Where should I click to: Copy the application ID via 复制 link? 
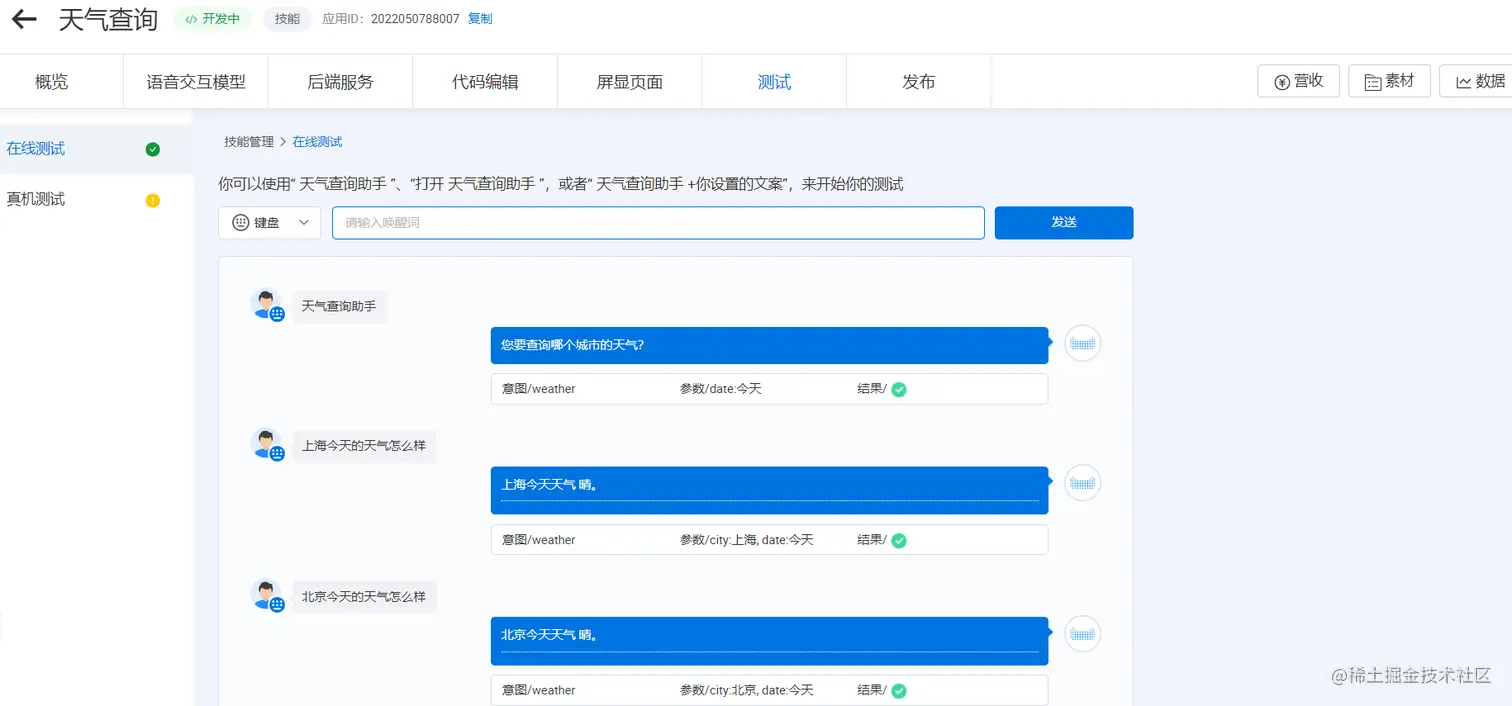(x=478, y=18)
